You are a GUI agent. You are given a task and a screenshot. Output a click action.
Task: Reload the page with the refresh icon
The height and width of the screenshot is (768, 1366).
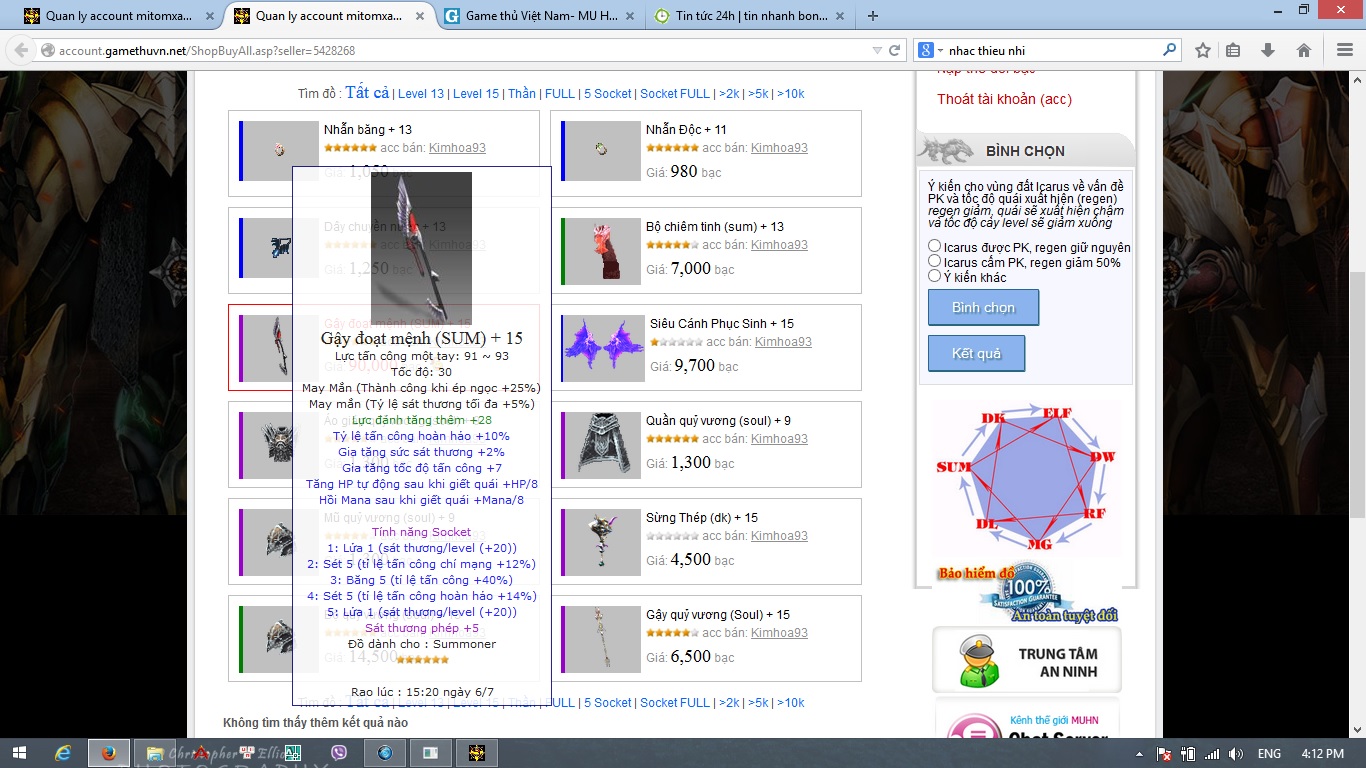click(895, 50)
